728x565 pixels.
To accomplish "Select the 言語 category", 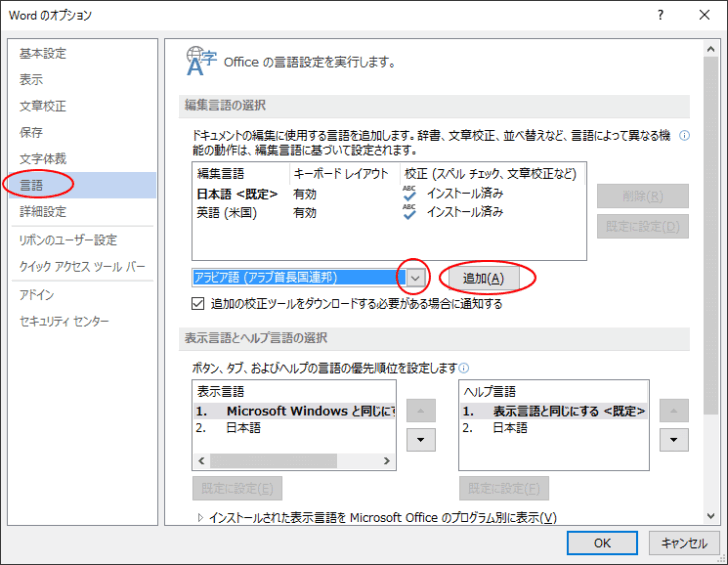I will [82, 185].
